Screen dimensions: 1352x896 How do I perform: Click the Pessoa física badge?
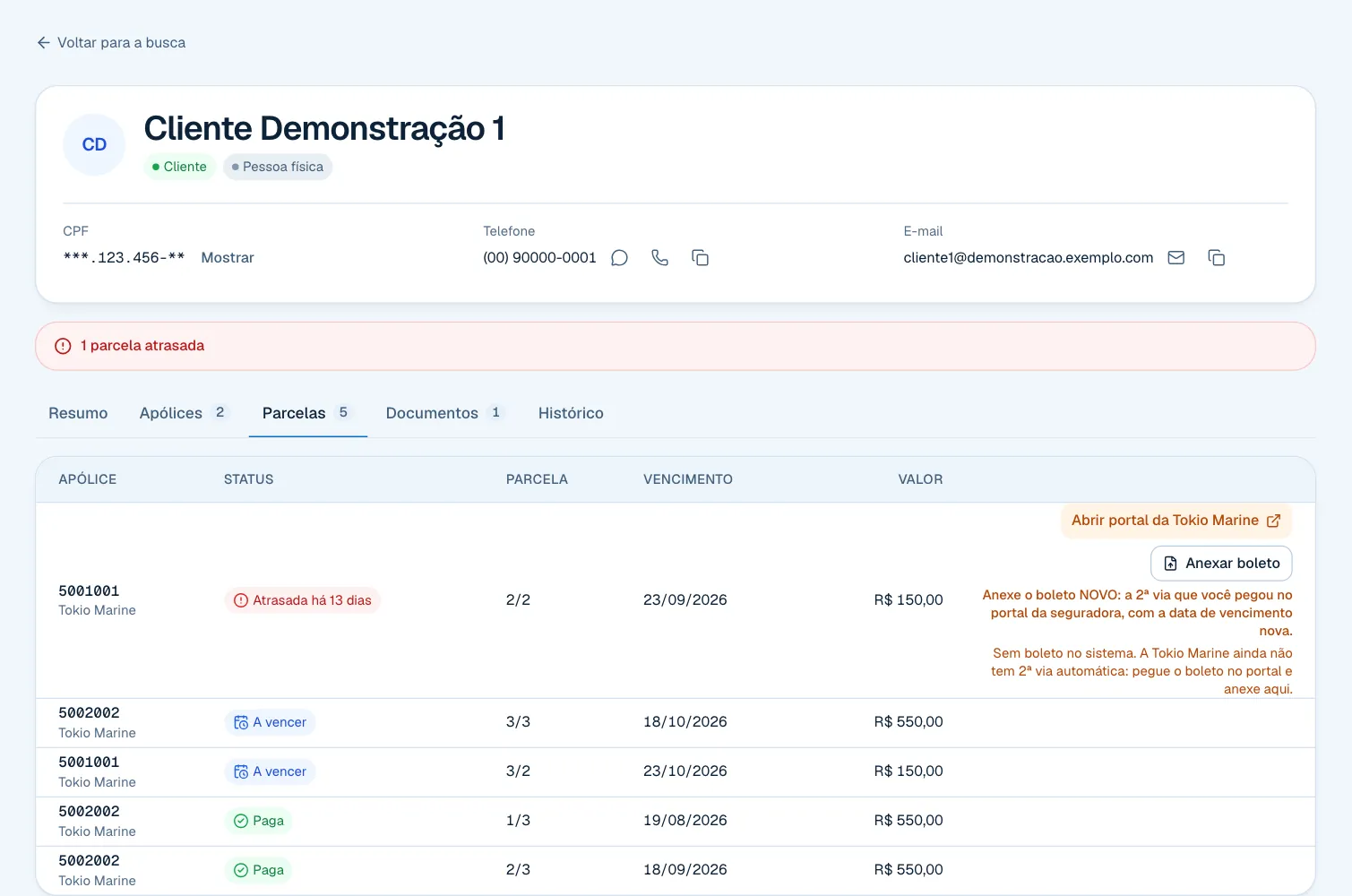click(278, 167)
